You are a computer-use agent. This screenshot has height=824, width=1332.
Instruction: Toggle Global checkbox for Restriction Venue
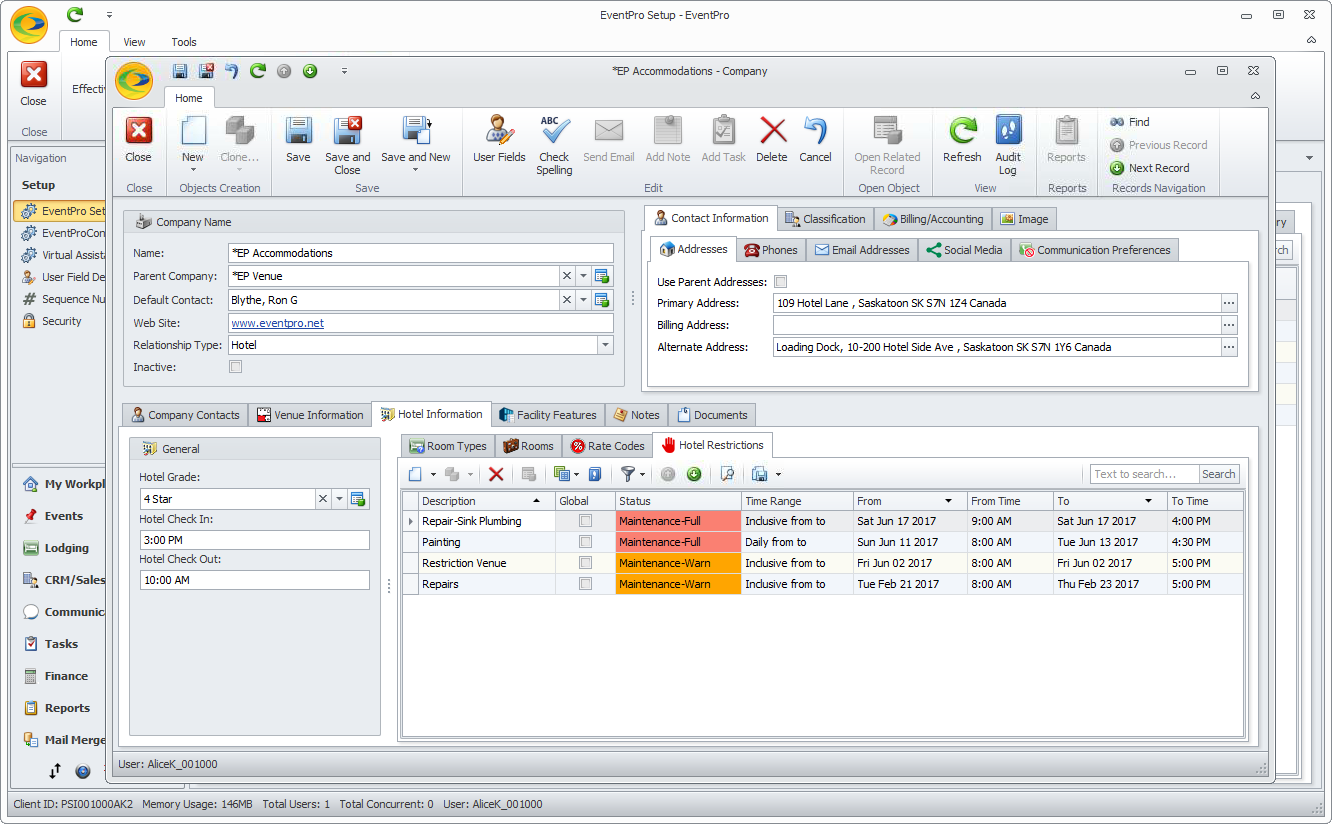pyautogui.click(x=586, y=563)
